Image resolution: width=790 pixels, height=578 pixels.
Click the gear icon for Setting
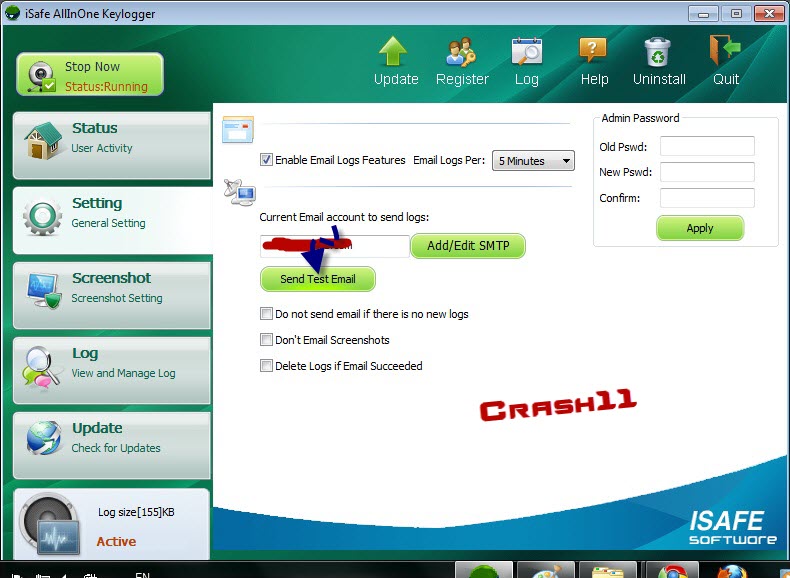coord(42,216)
